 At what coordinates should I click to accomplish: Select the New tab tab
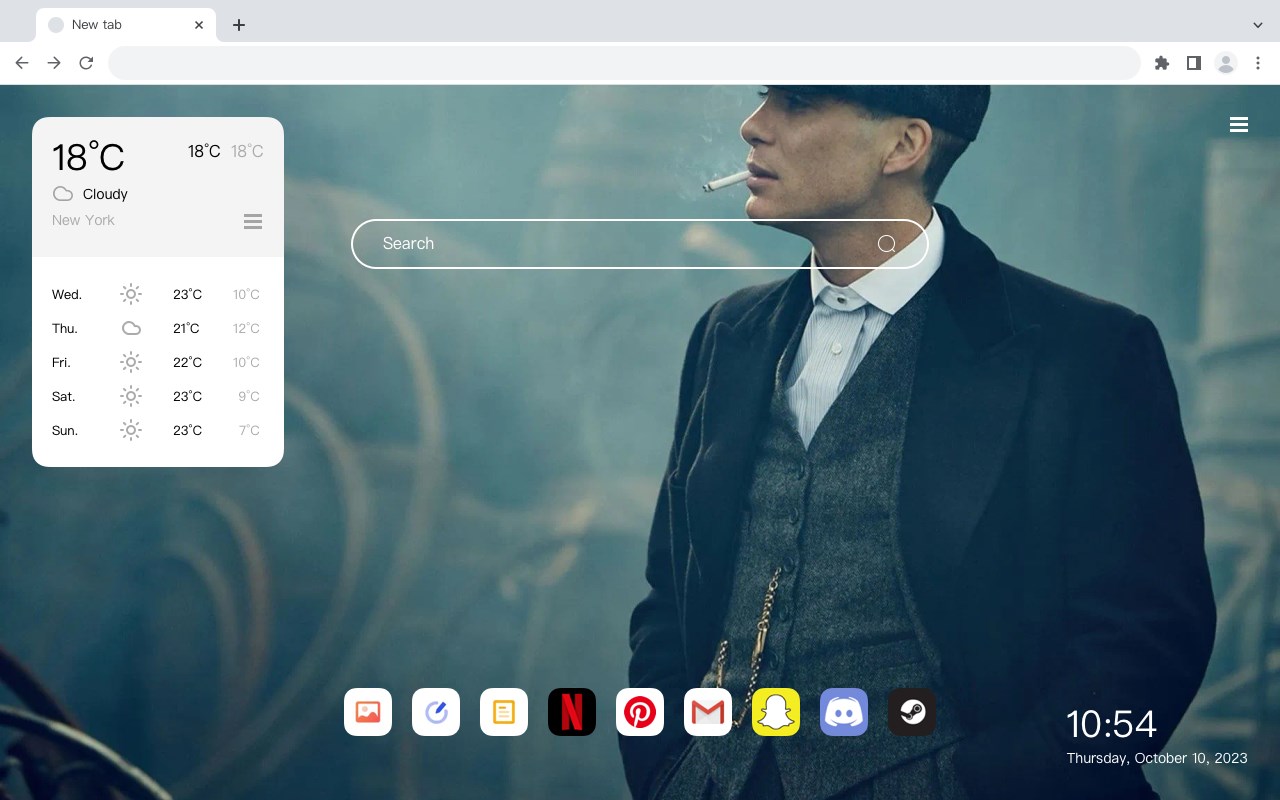(x=126, y=24)
